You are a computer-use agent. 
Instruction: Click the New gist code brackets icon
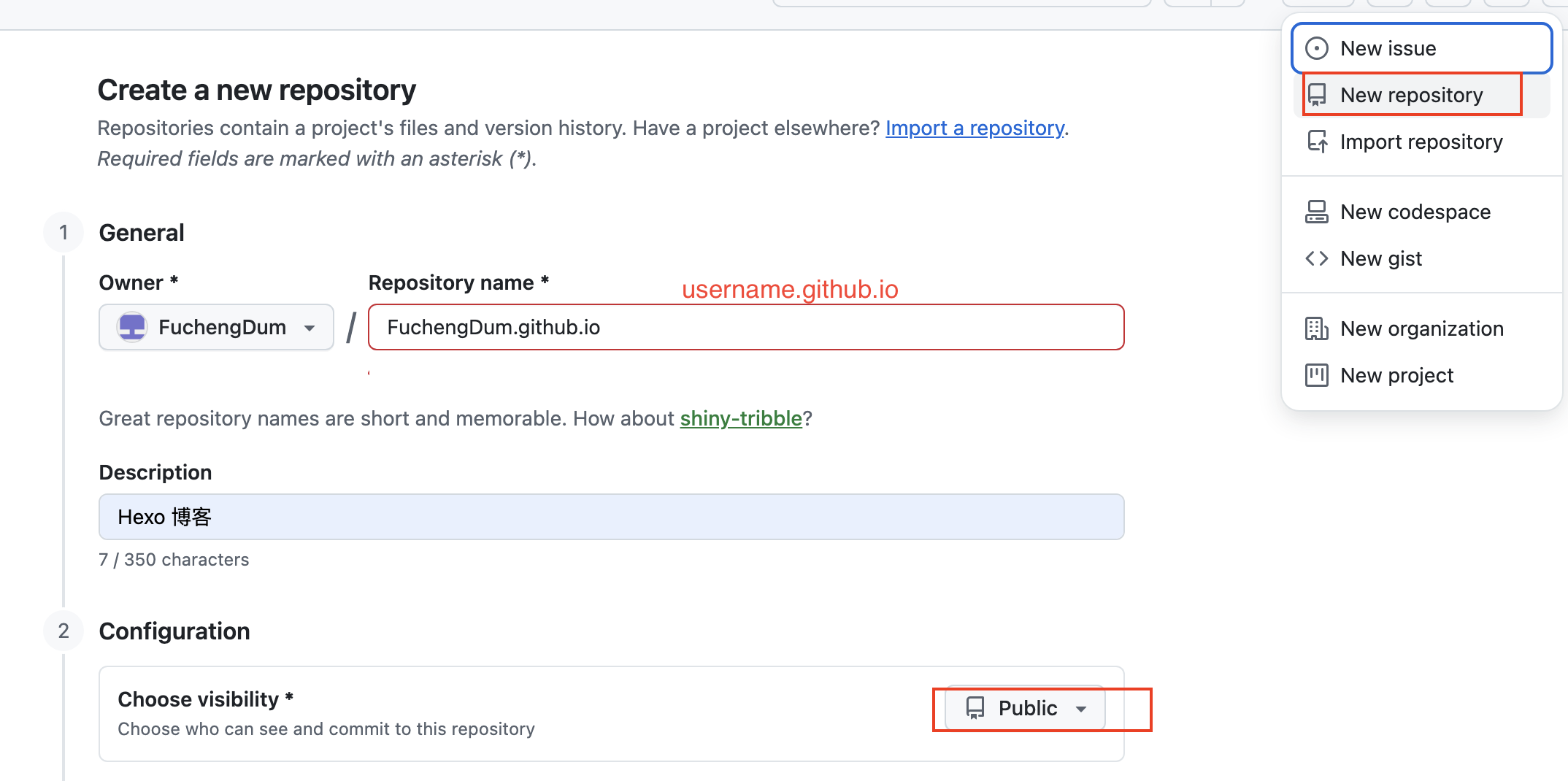point(1317,258)
